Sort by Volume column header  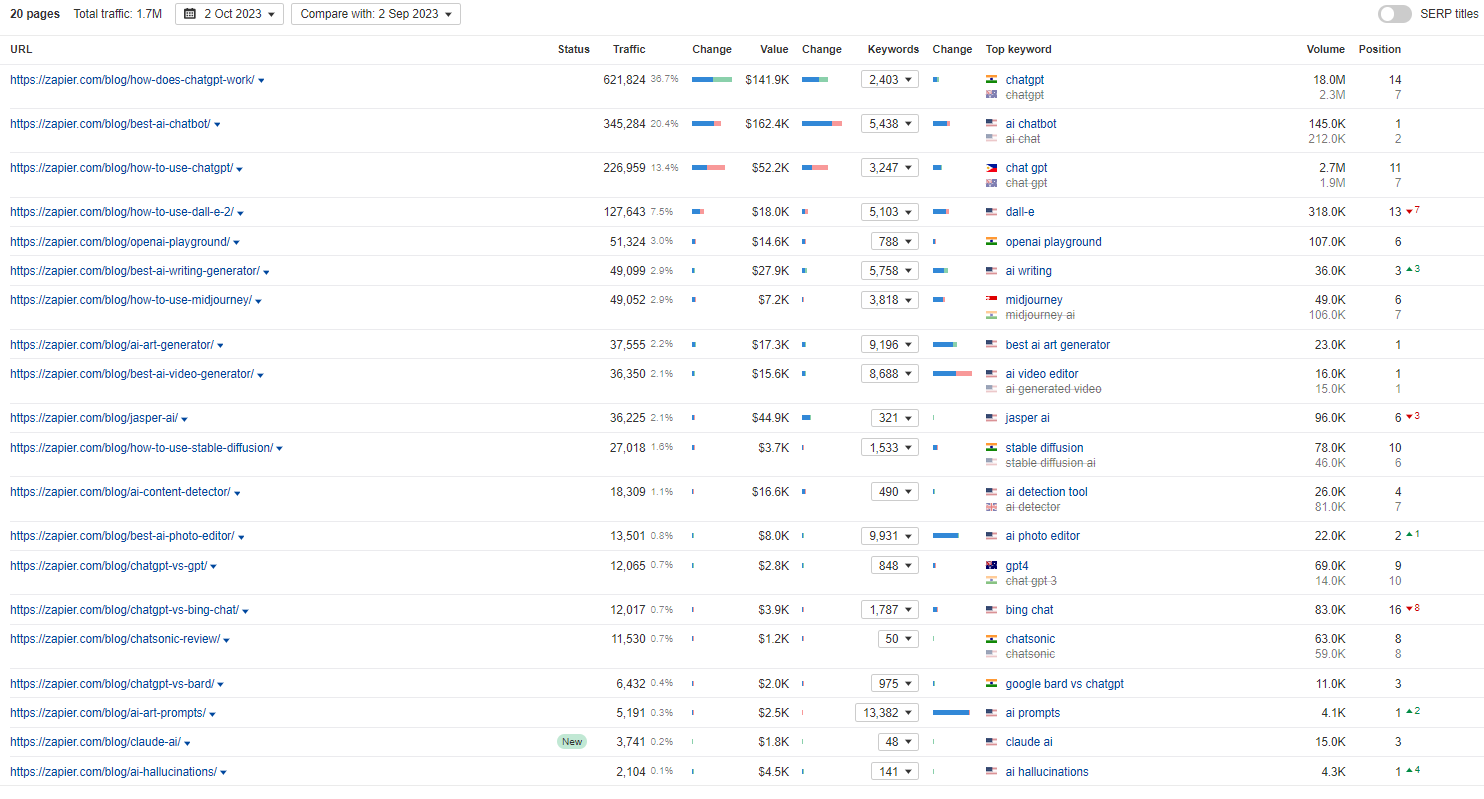1326,49
